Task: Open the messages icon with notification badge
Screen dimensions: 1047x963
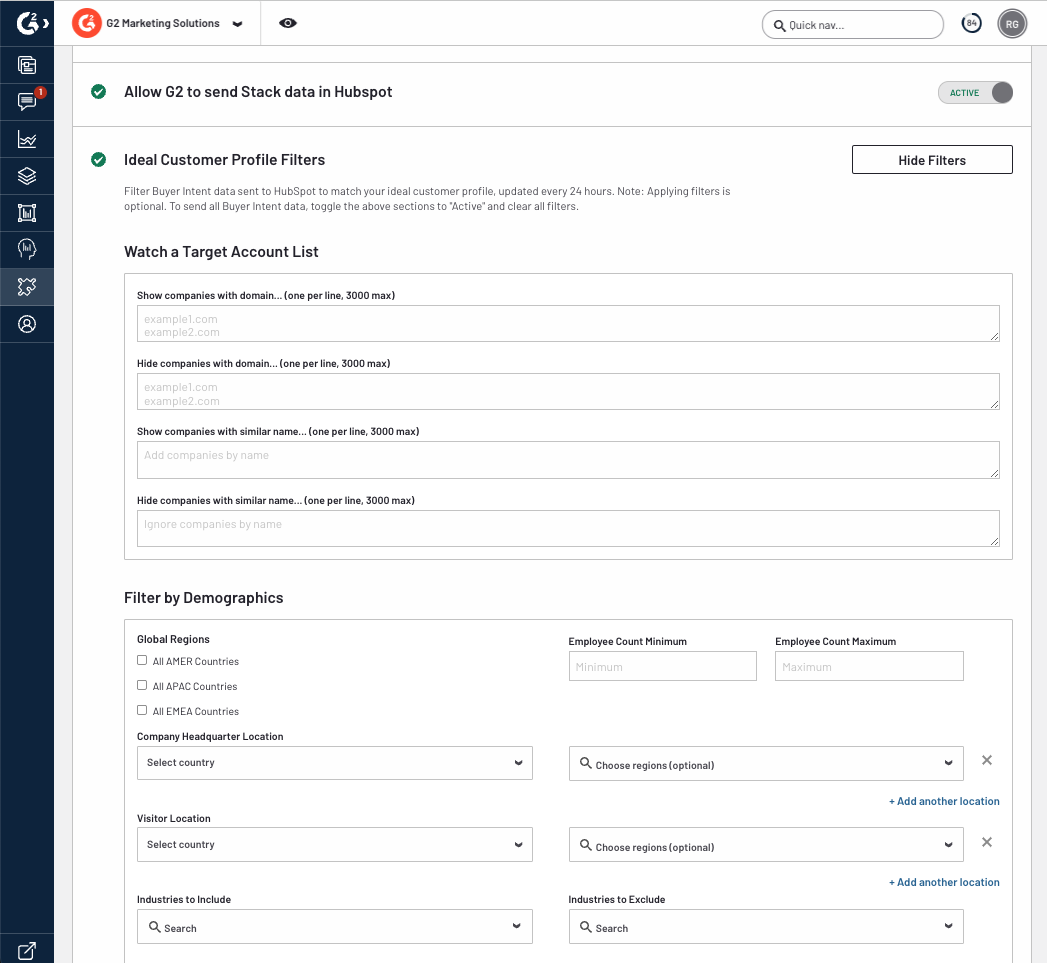Action: (27, 101)
